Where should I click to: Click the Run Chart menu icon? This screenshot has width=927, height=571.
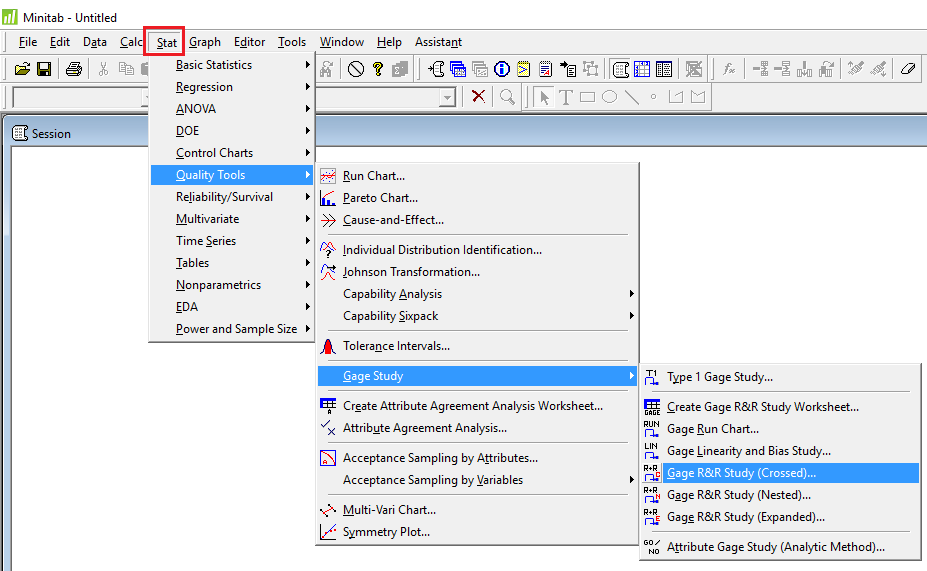[x=328, y=176]
